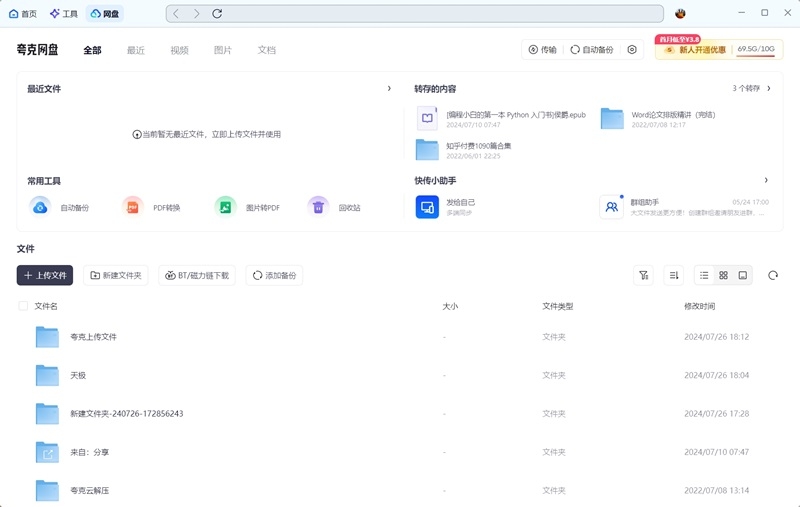Click the 上传文件 upload button
Screen dimensions: 800x507
(45, 275)
